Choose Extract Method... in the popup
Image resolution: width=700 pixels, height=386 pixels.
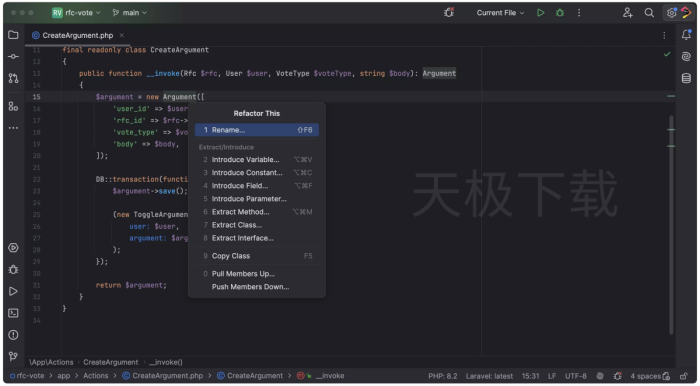pyautogui.click(x=257, y=212)
